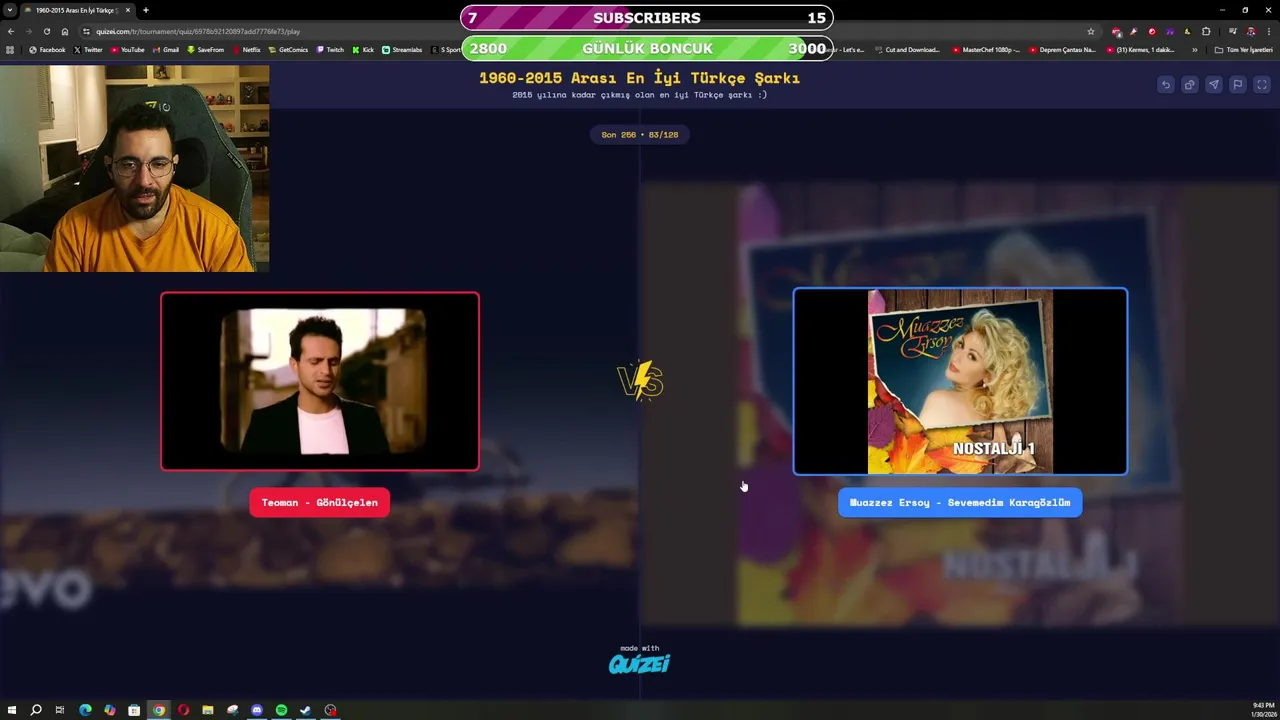Viewport: 1280px width, 720px height.
Task: Open the Chrome extensions puzzle icon
Action: (1206, 31)
